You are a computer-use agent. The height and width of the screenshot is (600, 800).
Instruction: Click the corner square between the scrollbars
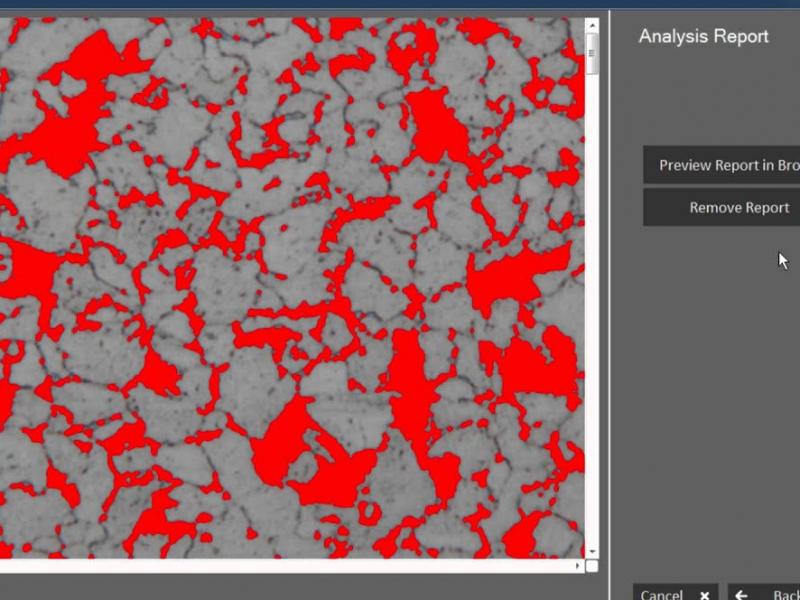coord(592,566)
